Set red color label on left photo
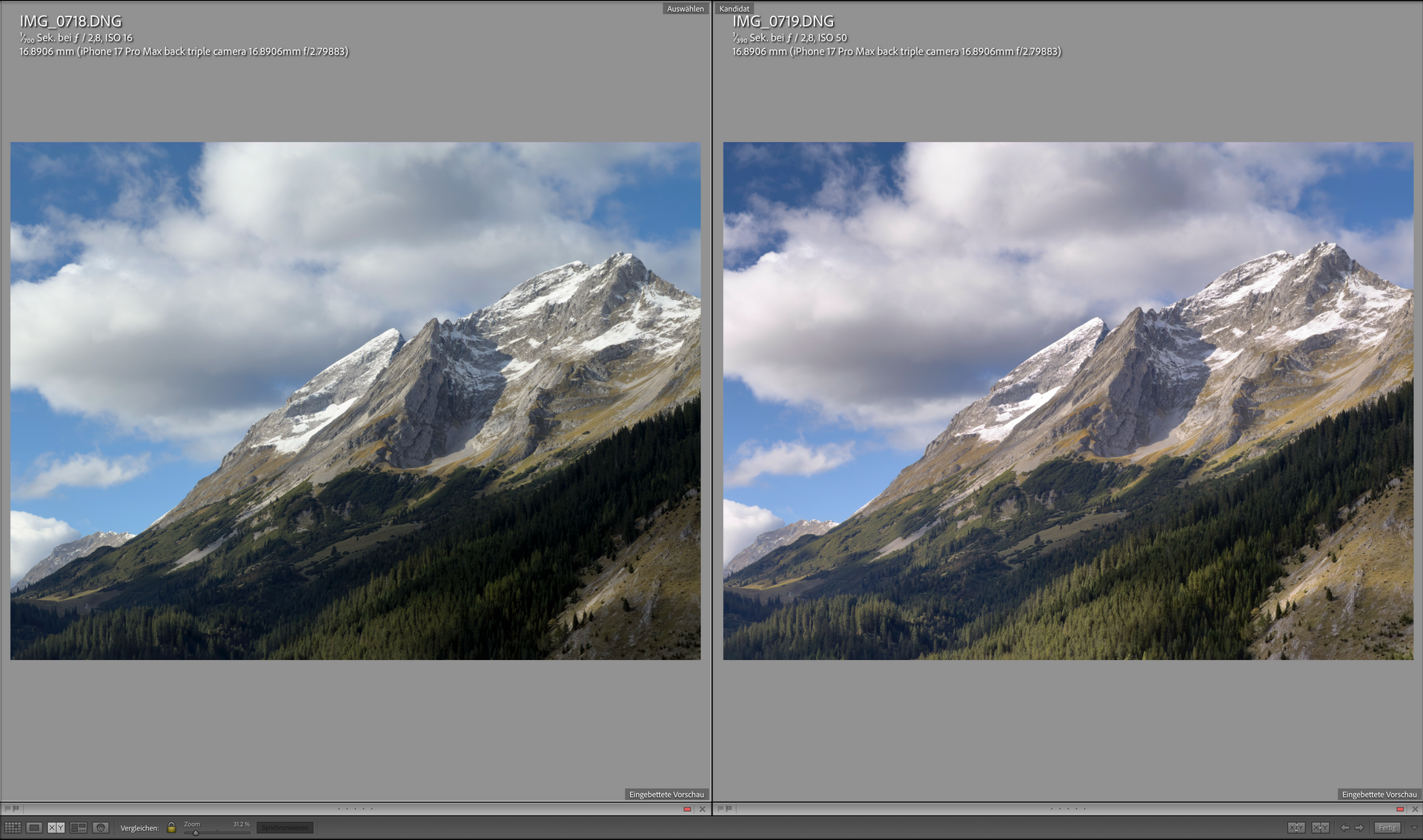The height and width of the screenshot is (840, 1423). tap(687, 809)
